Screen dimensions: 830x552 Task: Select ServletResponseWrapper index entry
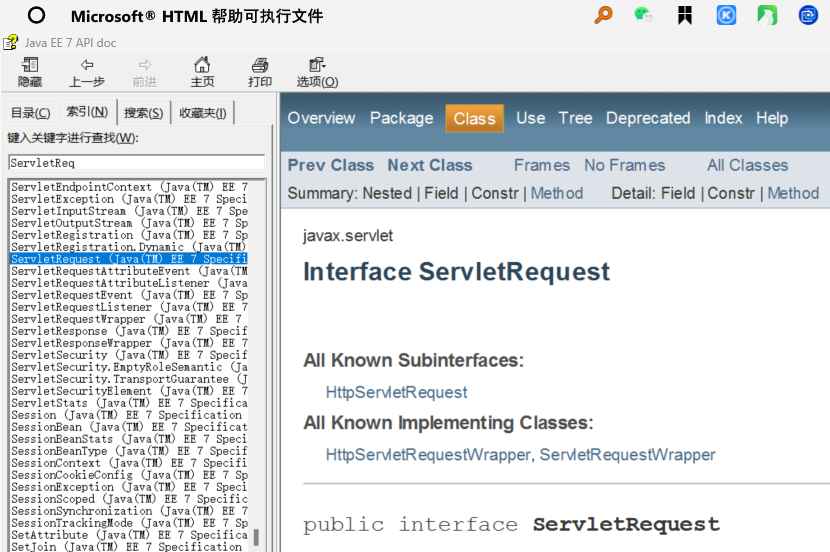(x=129, y=343)
